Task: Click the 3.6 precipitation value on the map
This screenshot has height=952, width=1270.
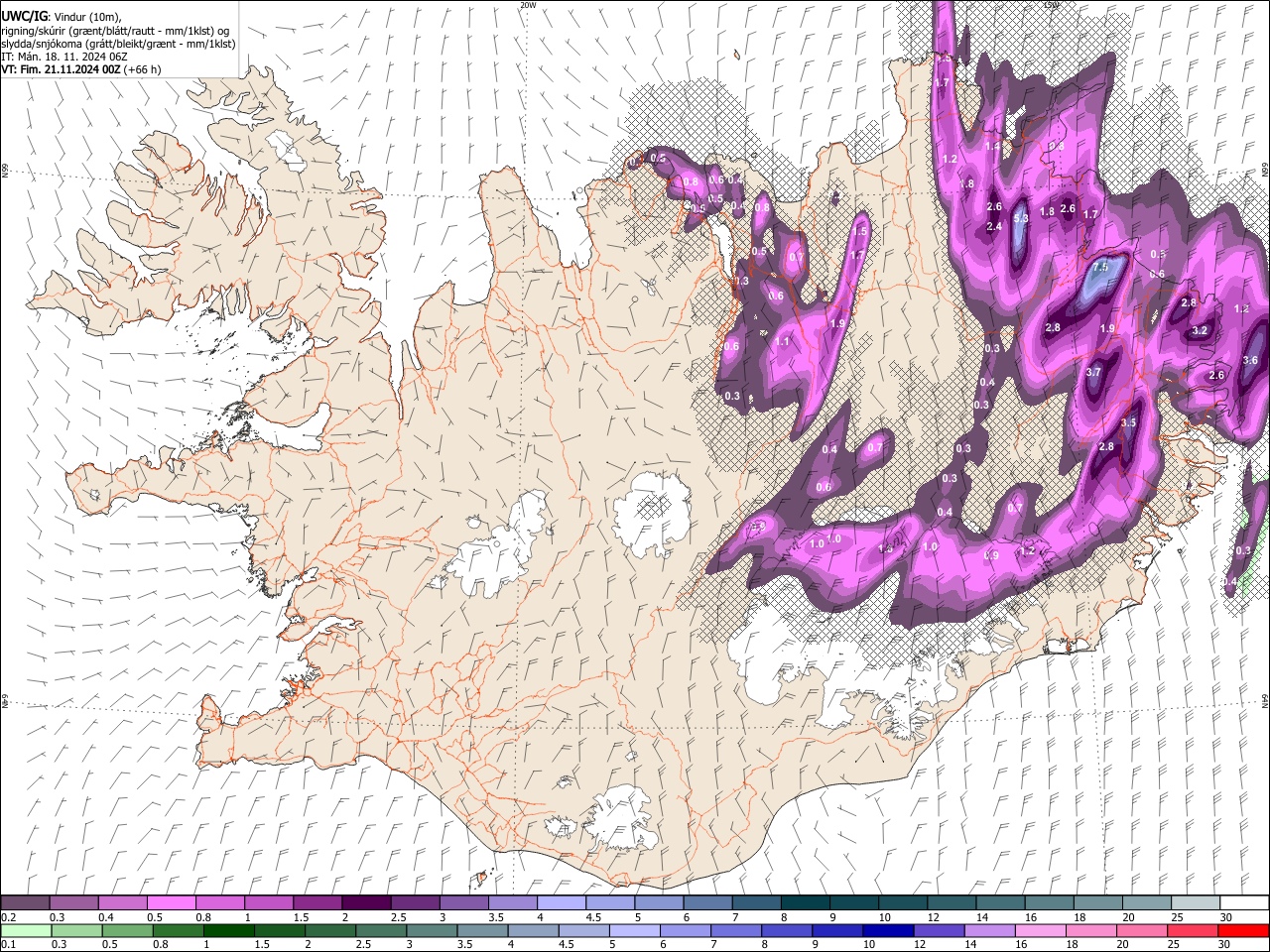Action: click(x=1250, y=361)
